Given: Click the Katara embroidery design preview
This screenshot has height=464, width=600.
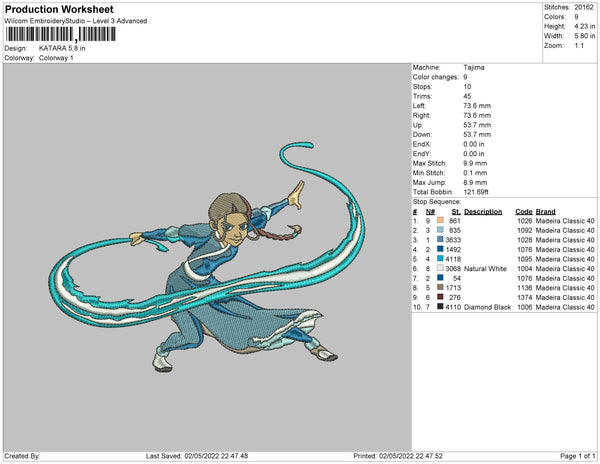Looking at the screenshot, I should 207,257.
